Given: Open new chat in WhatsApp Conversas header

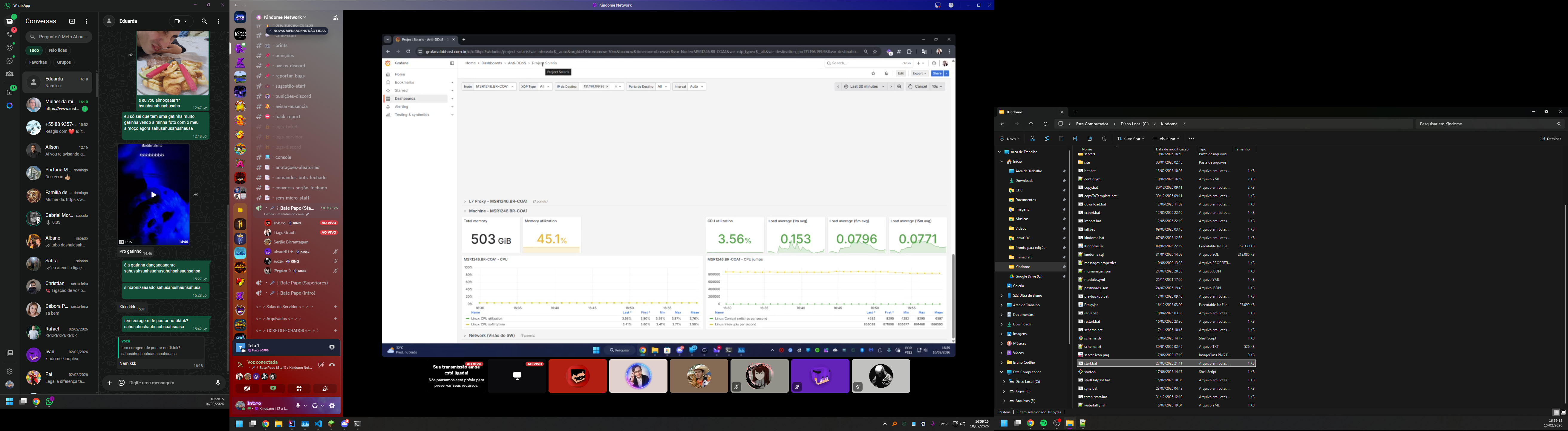Looking at the screenshot, I should pyautogui.click(x=72, y=21).
